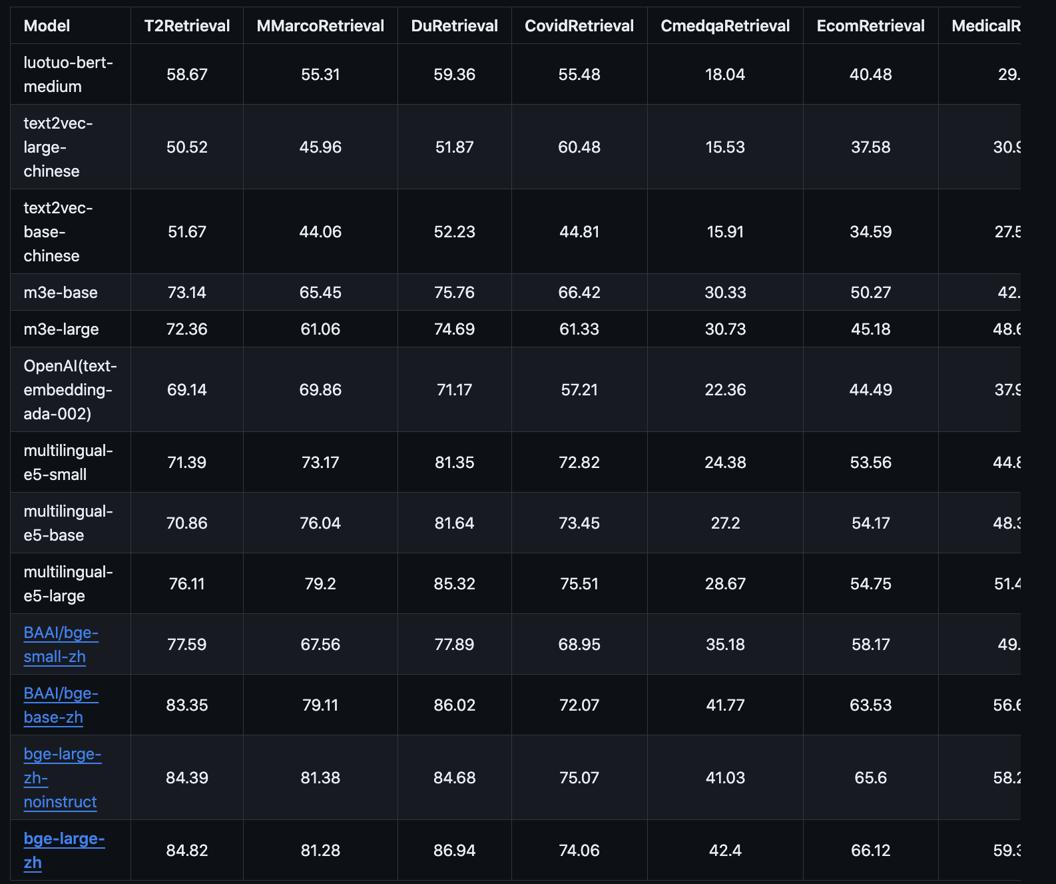Viewport: 1056px width, 884px height.
Task: Click the value 71.39 for multilingual-e5-small
Action: click(187, 462)
